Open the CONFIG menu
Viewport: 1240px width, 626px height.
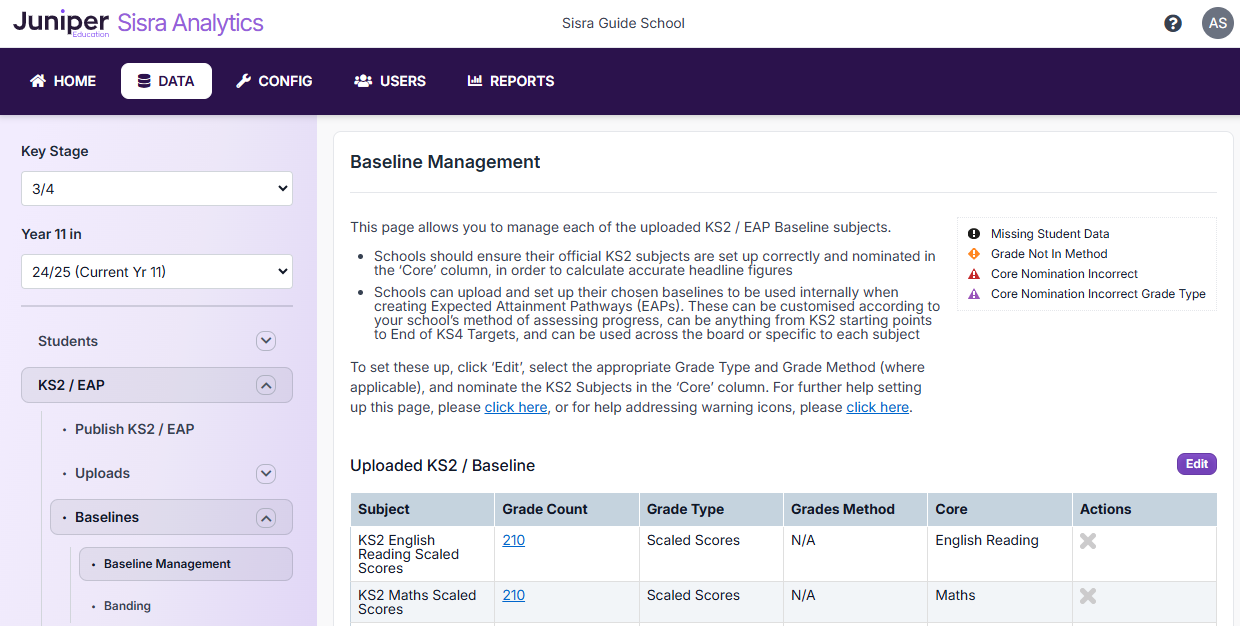[x=274, y=81]
